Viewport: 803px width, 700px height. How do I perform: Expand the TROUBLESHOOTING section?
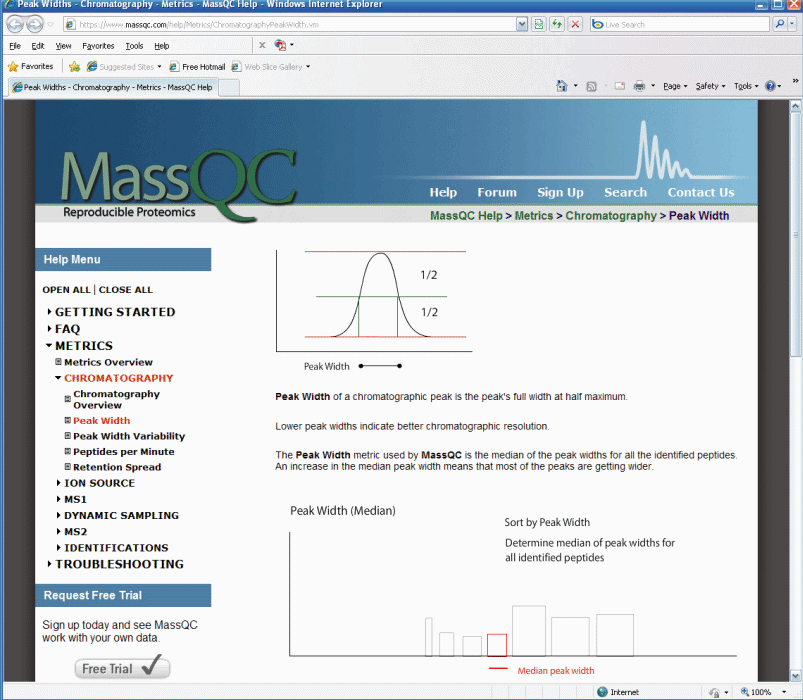(x=49, y=564)
